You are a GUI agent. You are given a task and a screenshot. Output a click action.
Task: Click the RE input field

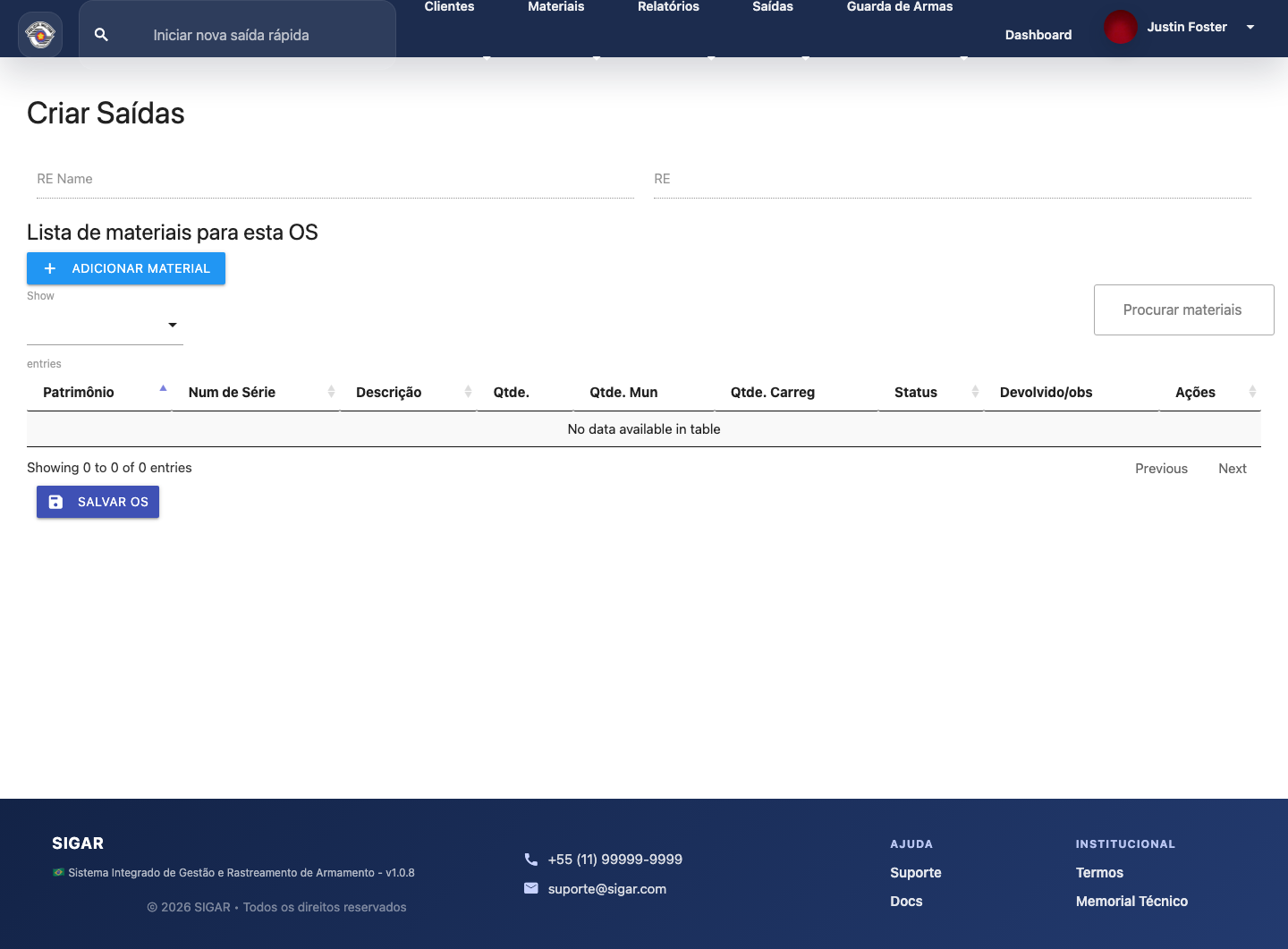[953, 179]
